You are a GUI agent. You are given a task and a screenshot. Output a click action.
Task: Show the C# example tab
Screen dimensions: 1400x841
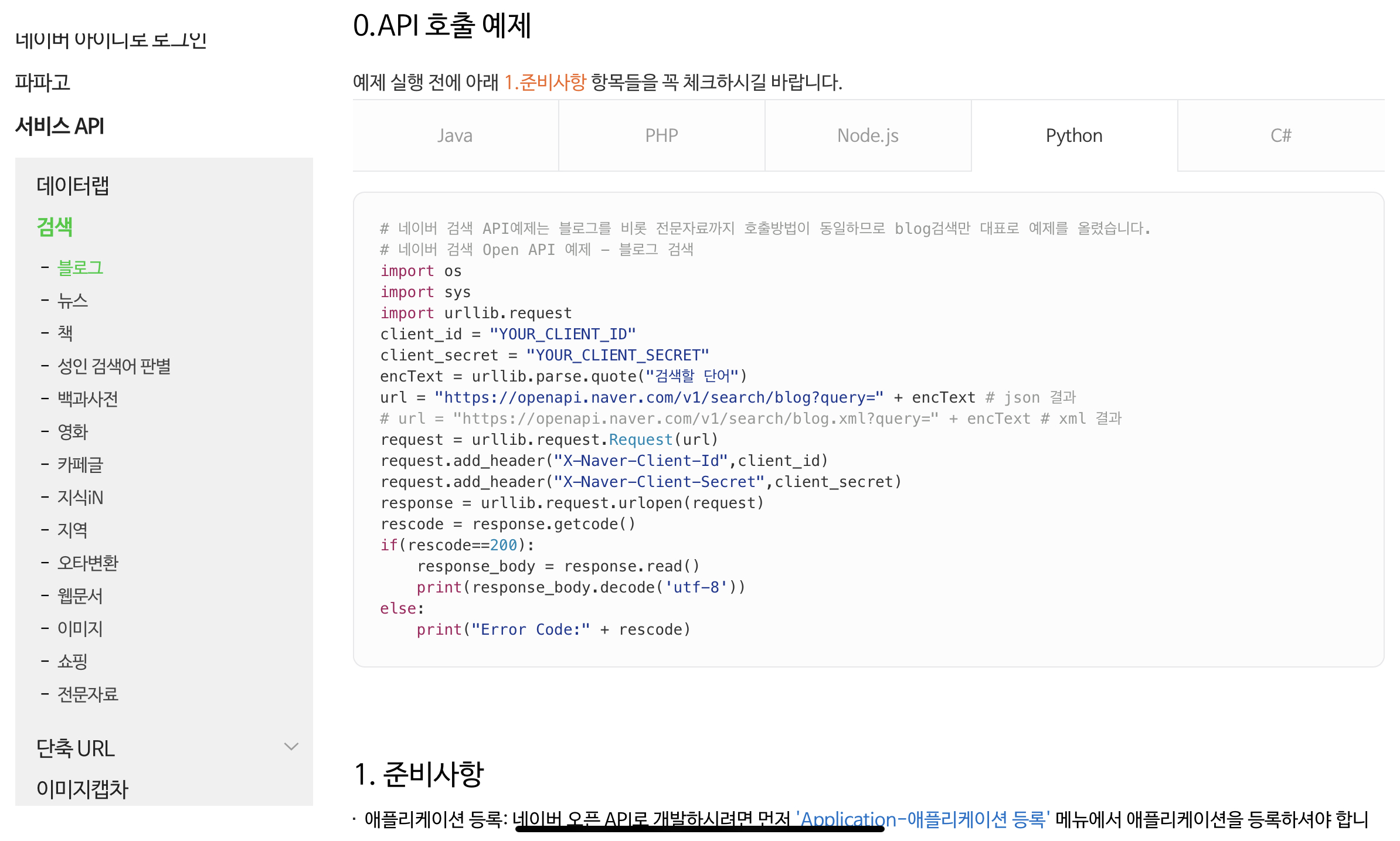coord(1280,135)
